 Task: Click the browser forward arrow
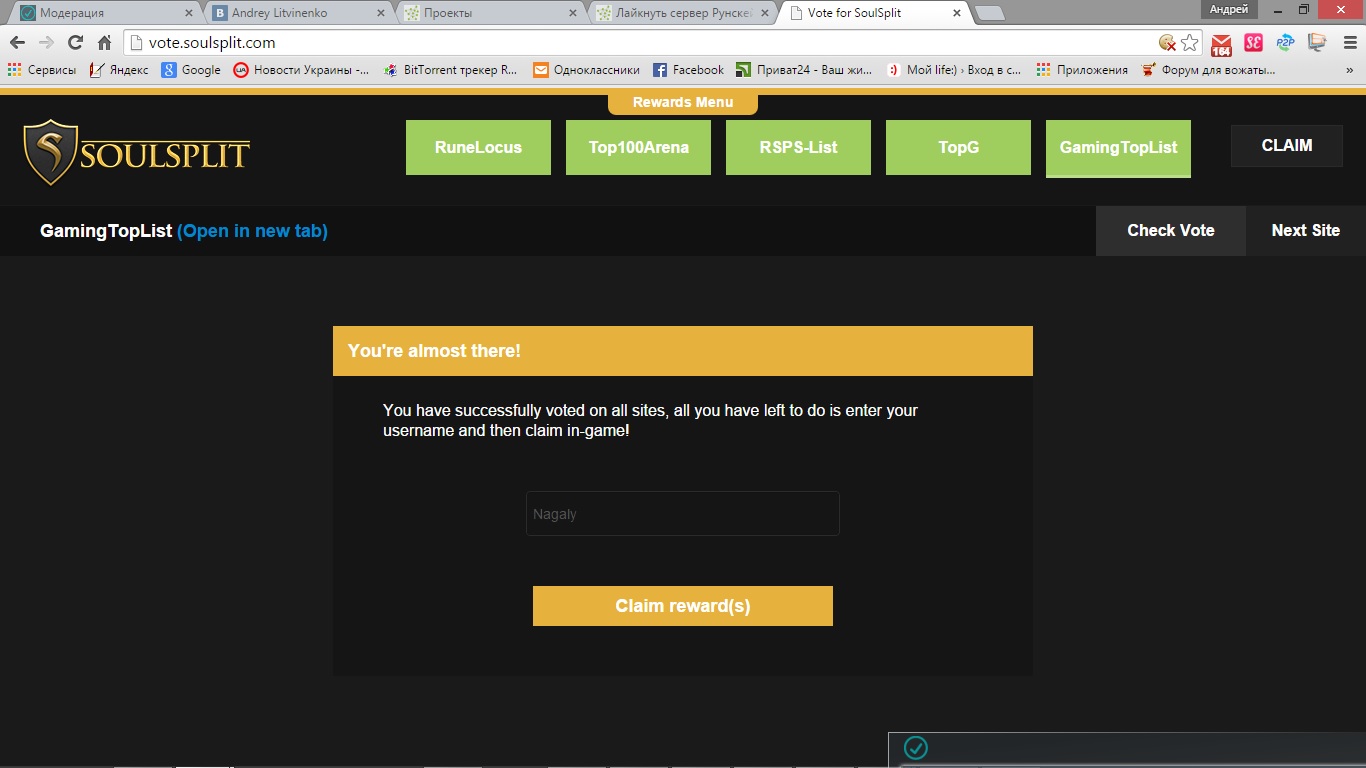click(46, 43)
